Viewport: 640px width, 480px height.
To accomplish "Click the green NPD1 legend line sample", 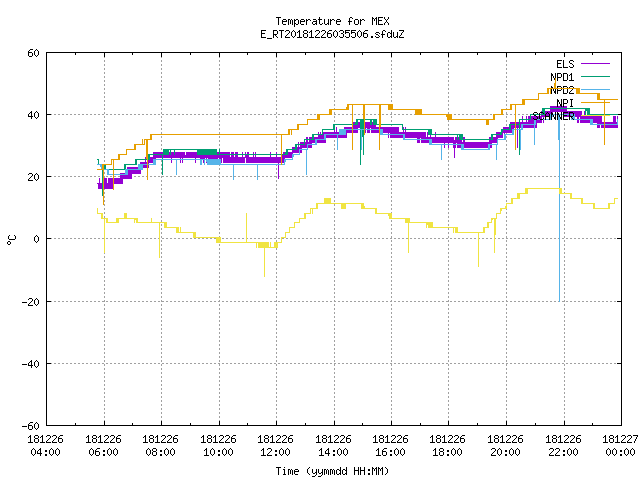I will click(x=595, y=76).
